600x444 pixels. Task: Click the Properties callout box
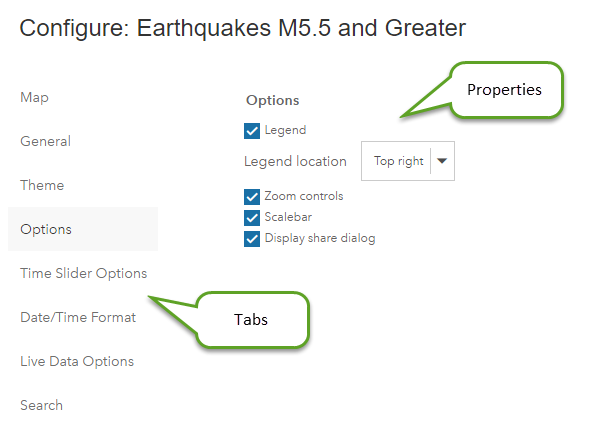tap(505, 89)
